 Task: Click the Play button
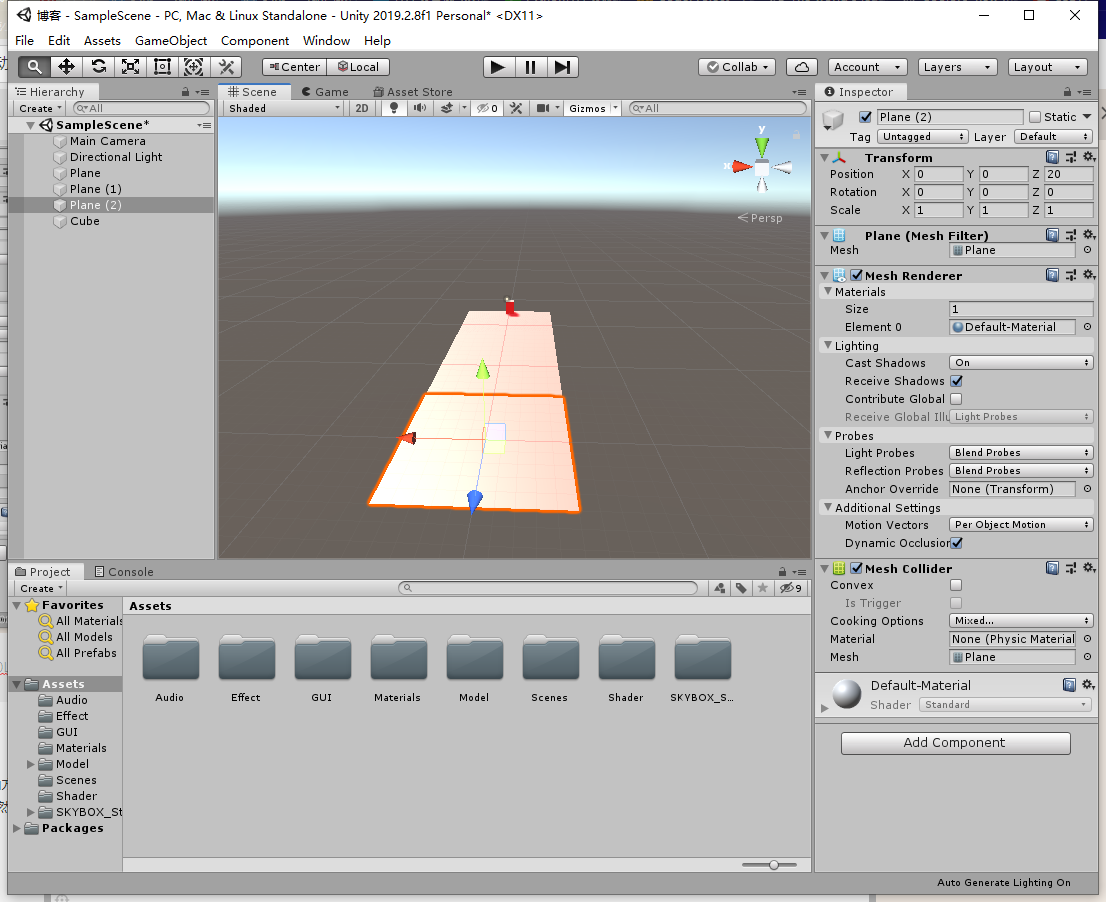[x=498, y=67]
